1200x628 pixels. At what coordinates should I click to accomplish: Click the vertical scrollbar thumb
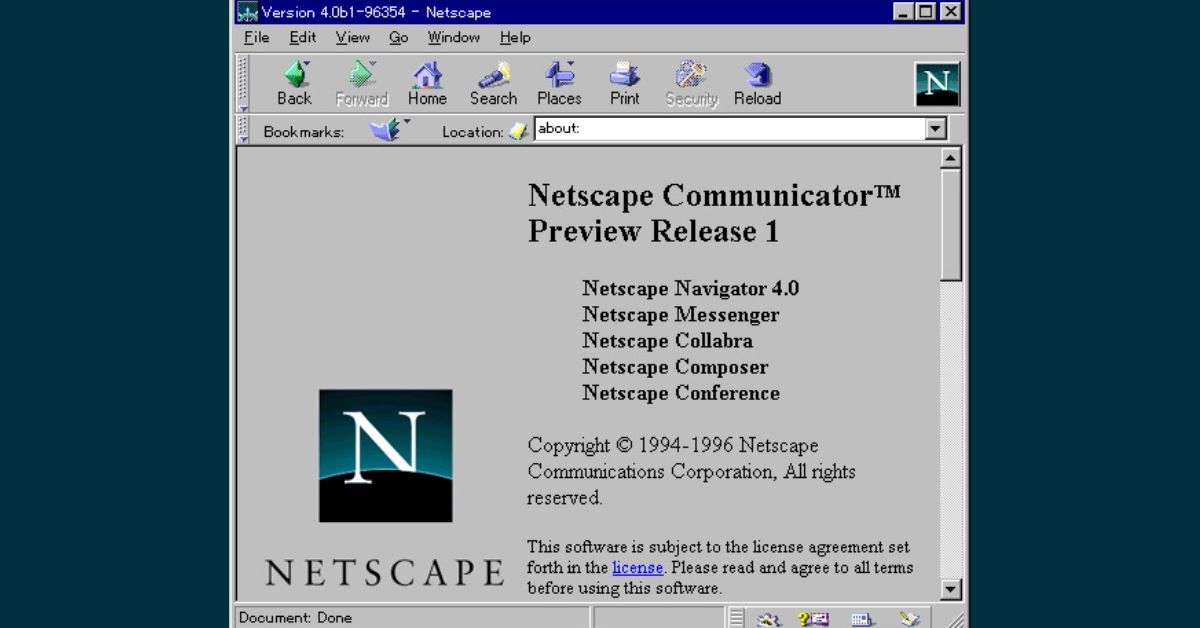tap(951, 224)
